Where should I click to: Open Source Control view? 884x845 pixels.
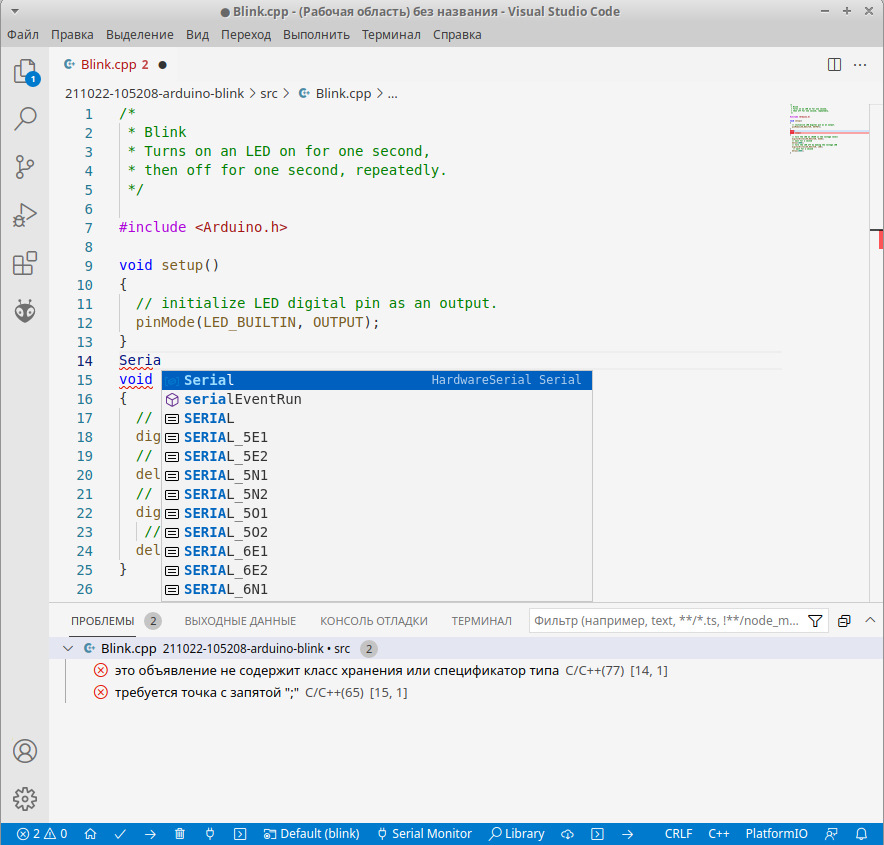pyautogui.click(x=24, y=167)
